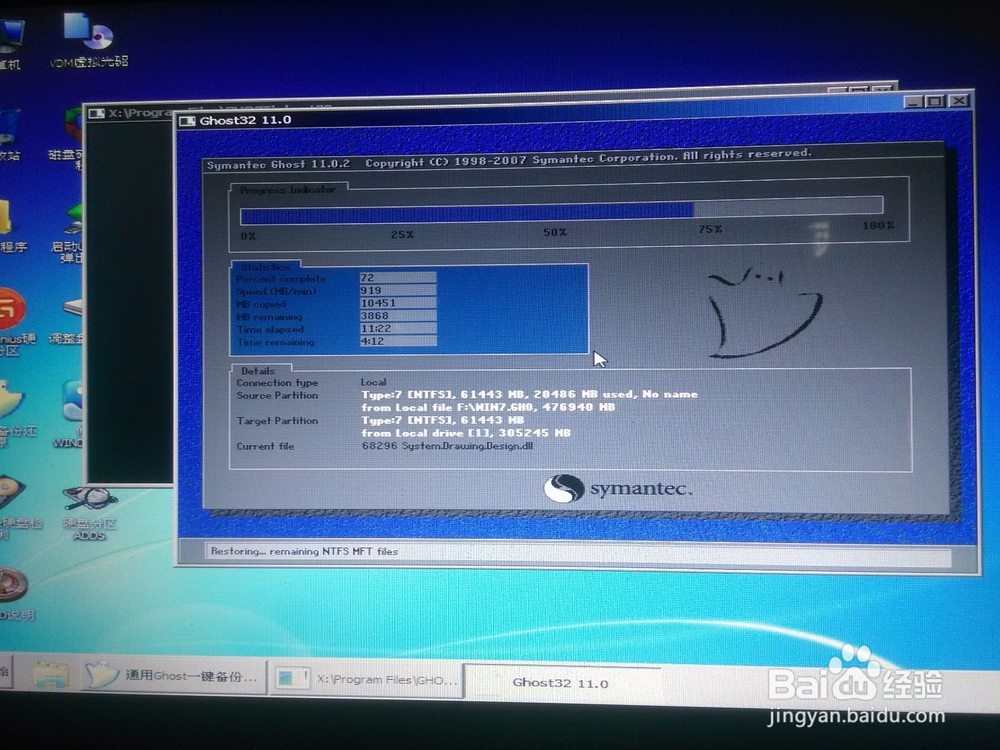This screenshot has width=1000, height=750.
Task: Maximize the Ghost32 11.0 window
Action: pos(935,101)
